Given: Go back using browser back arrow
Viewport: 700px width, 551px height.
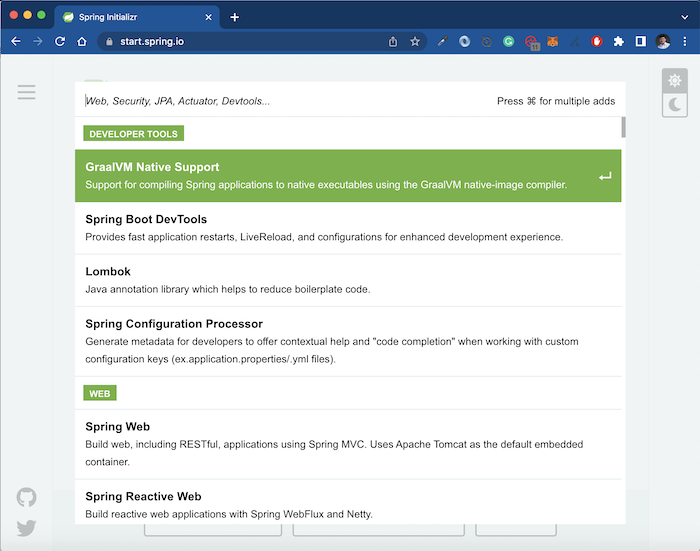Looking at the screenshot, I should click(16, 42).
